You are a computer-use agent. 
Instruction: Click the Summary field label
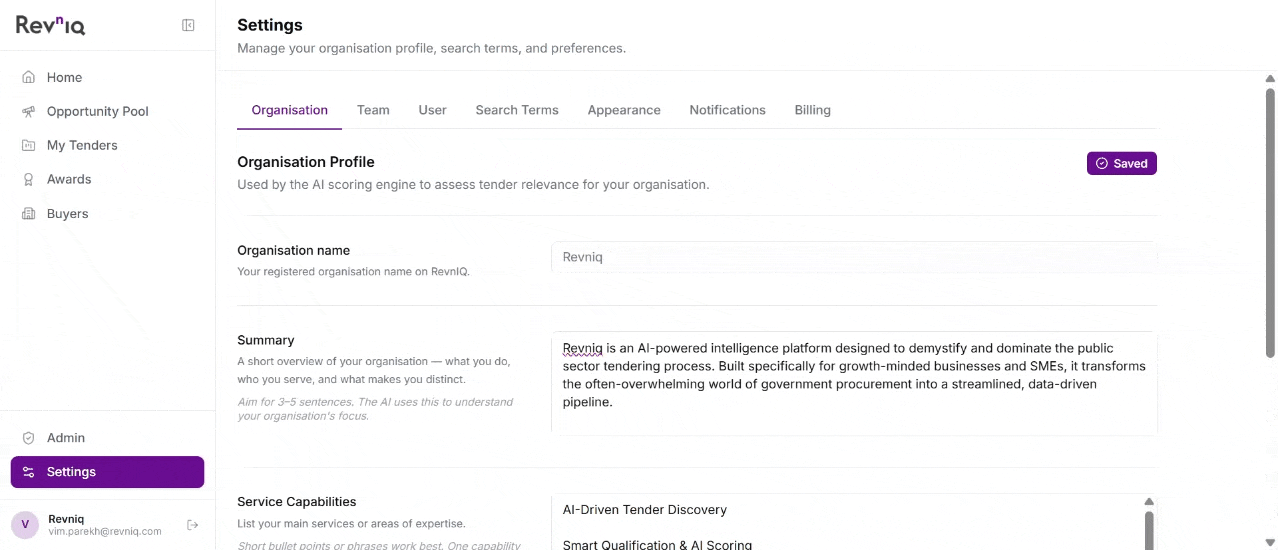pyautogui.click(x=266, y=340)
